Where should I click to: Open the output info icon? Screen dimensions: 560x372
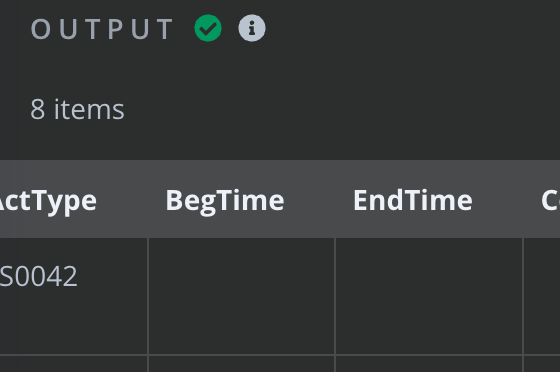coord(252,28)
